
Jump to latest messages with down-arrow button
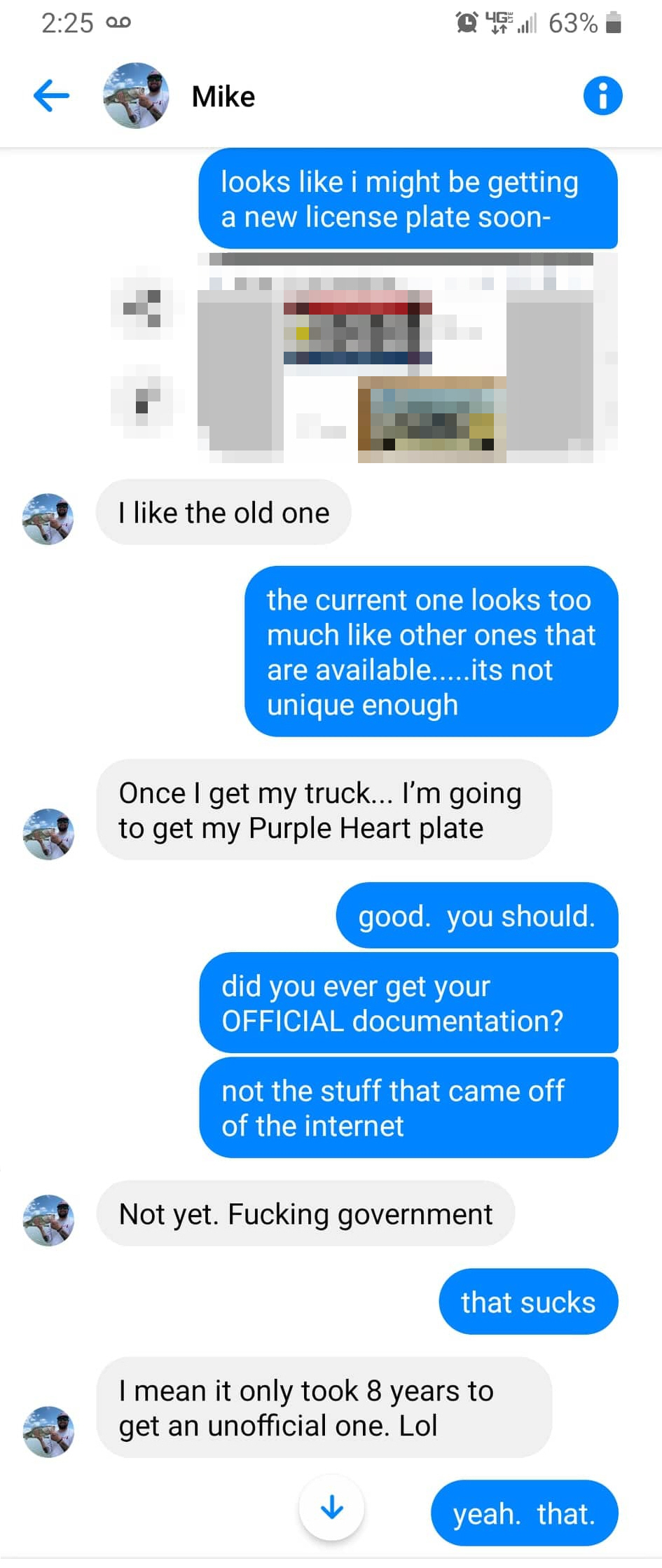(331, 1508)
